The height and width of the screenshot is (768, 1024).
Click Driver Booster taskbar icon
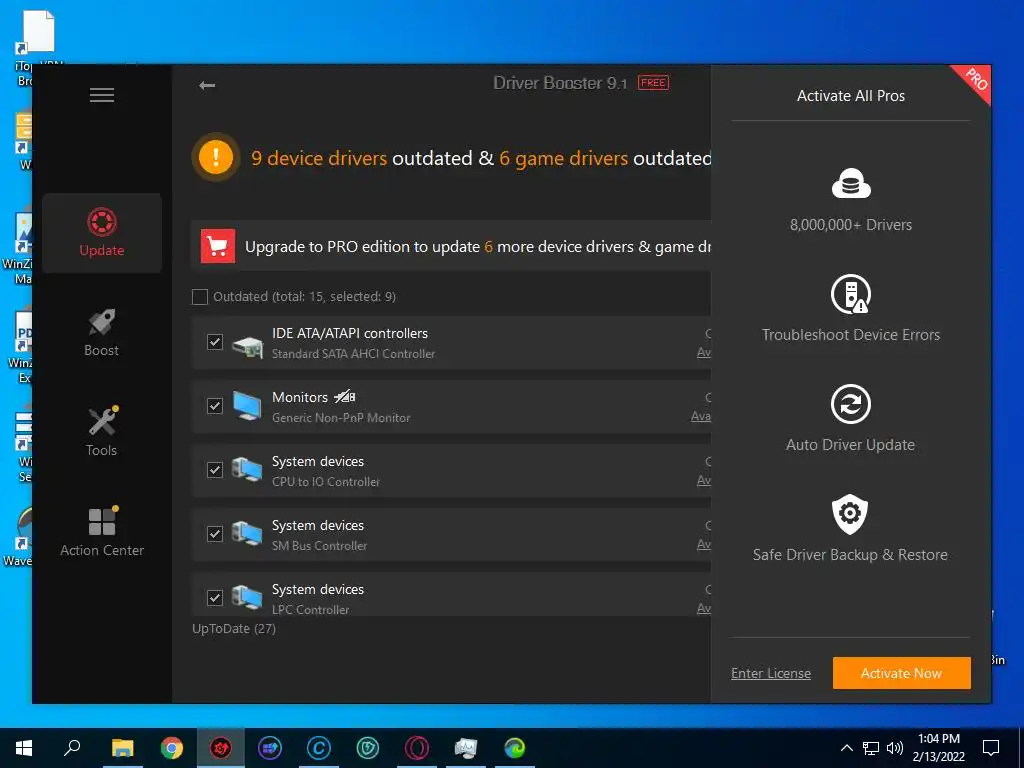coord(221,748)
